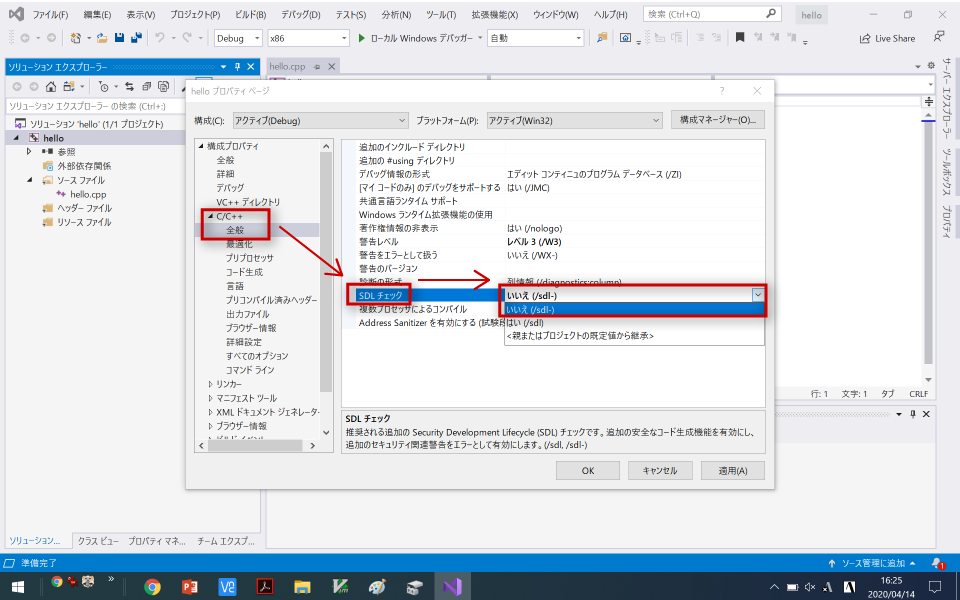Open Google Chrome from the taskbar
Screen dimensions: 960x600
point(152,587)
